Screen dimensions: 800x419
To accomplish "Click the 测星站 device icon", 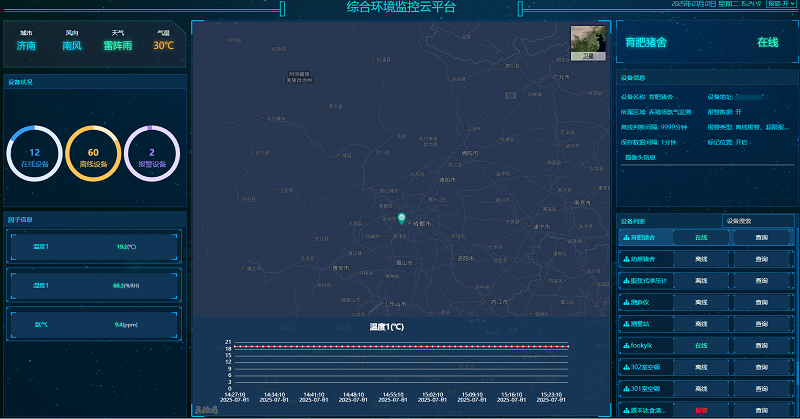I will (625, 324).
